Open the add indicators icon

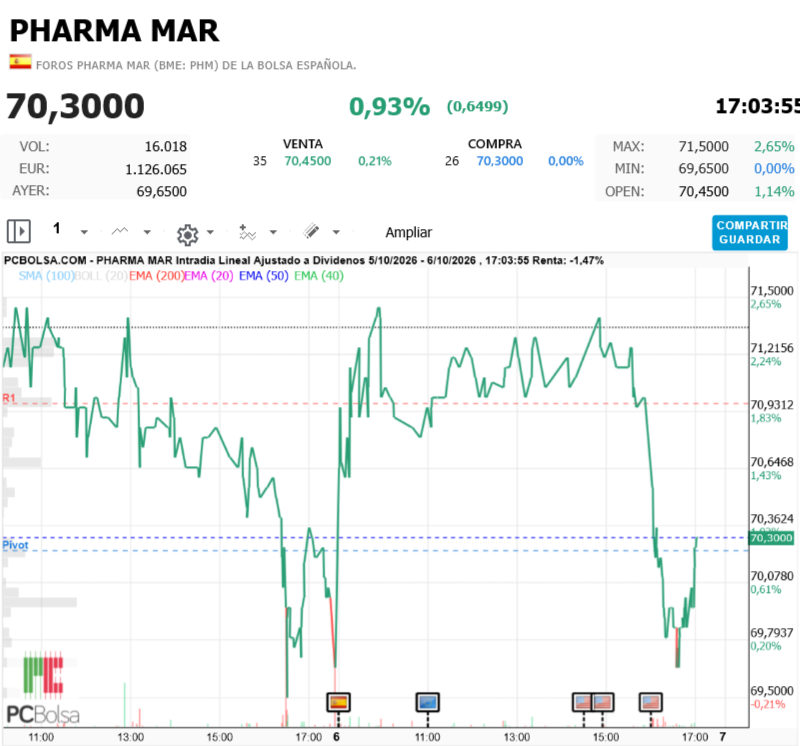(x=247, y=232)
